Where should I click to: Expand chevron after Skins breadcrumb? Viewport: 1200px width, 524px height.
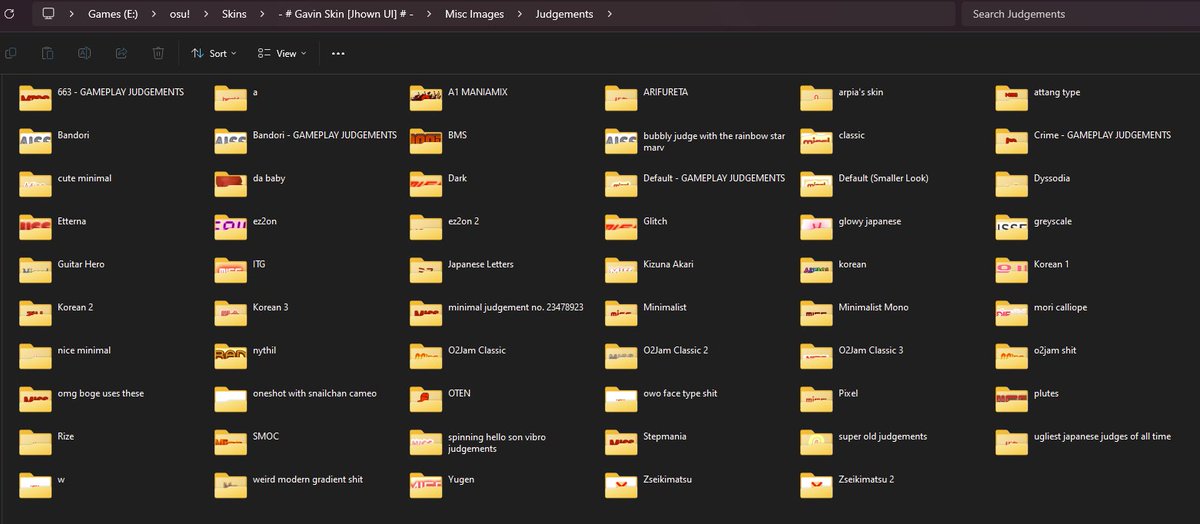pyautogui.click(x=262, y=14)
